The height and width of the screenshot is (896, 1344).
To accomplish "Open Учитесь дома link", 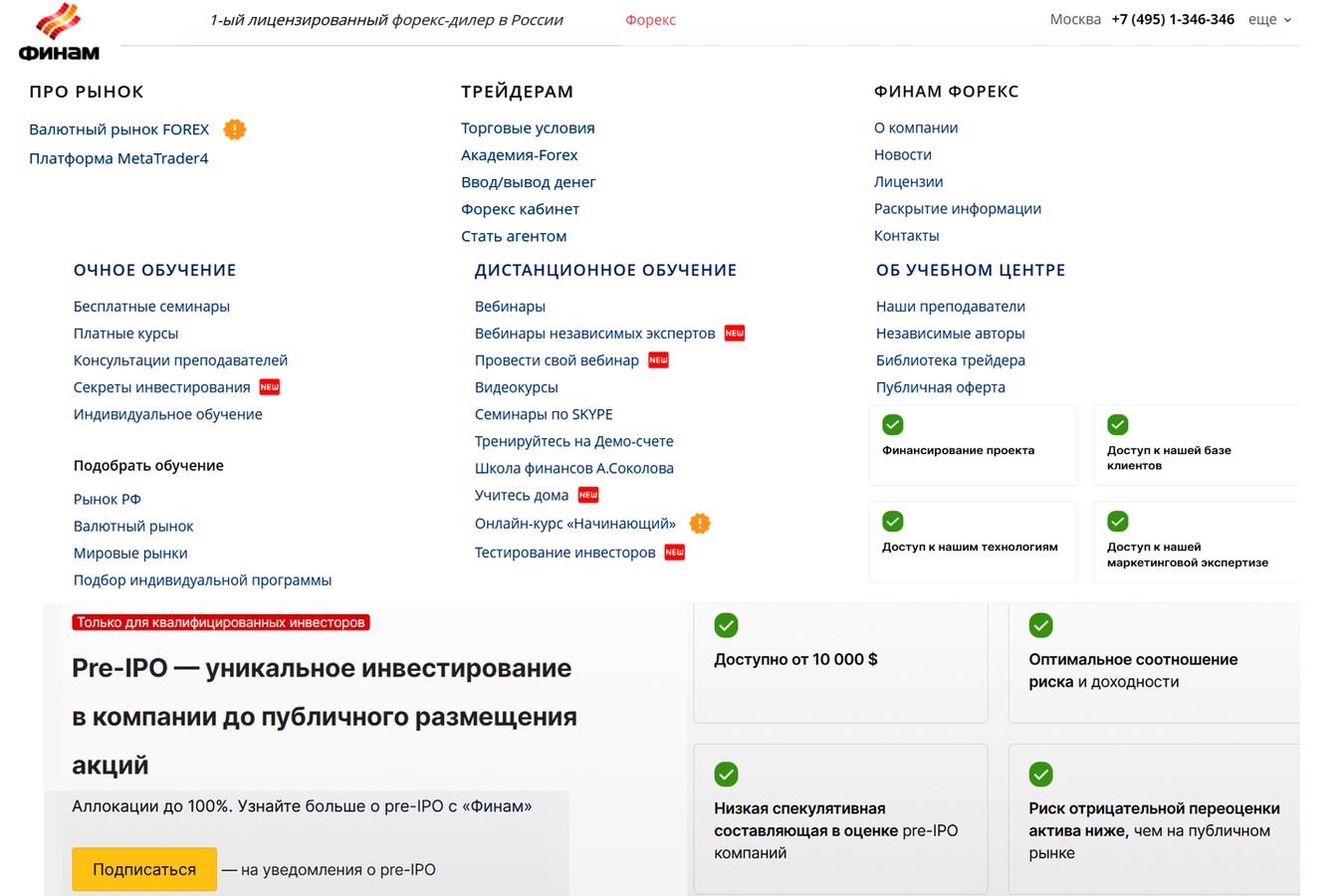I will 522,495.
